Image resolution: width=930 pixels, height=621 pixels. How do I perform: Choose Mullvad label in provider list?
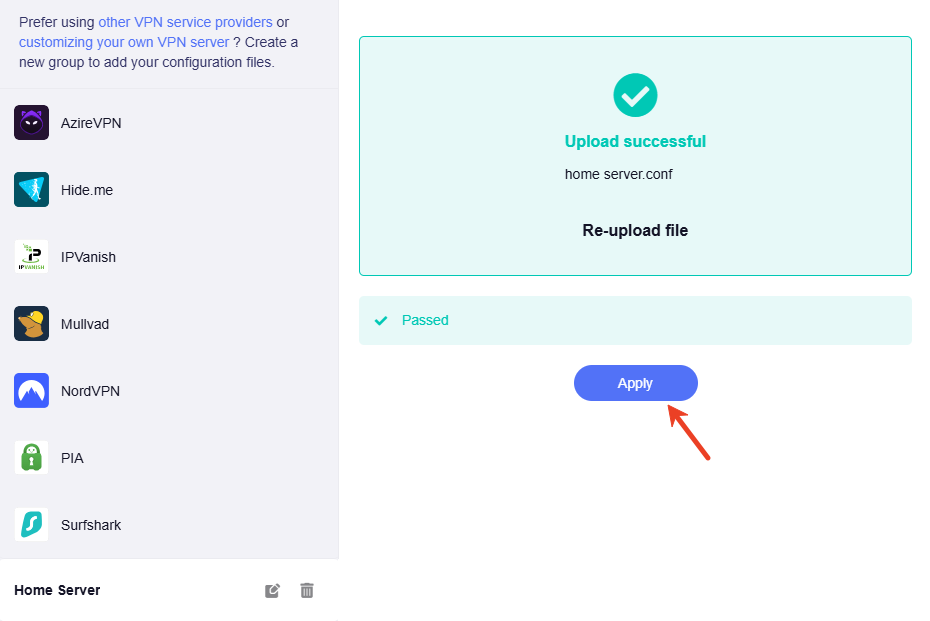[85, 324]
